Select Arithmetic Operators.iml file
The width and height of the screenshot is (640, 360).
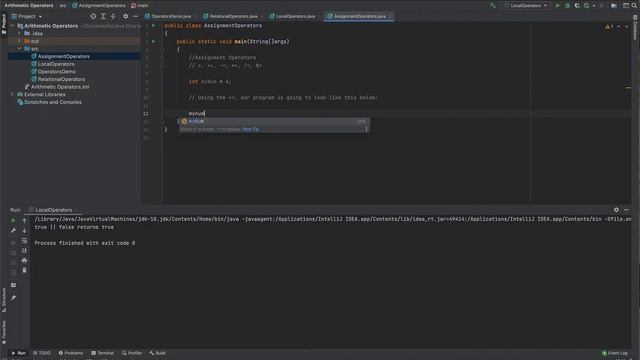60,87
